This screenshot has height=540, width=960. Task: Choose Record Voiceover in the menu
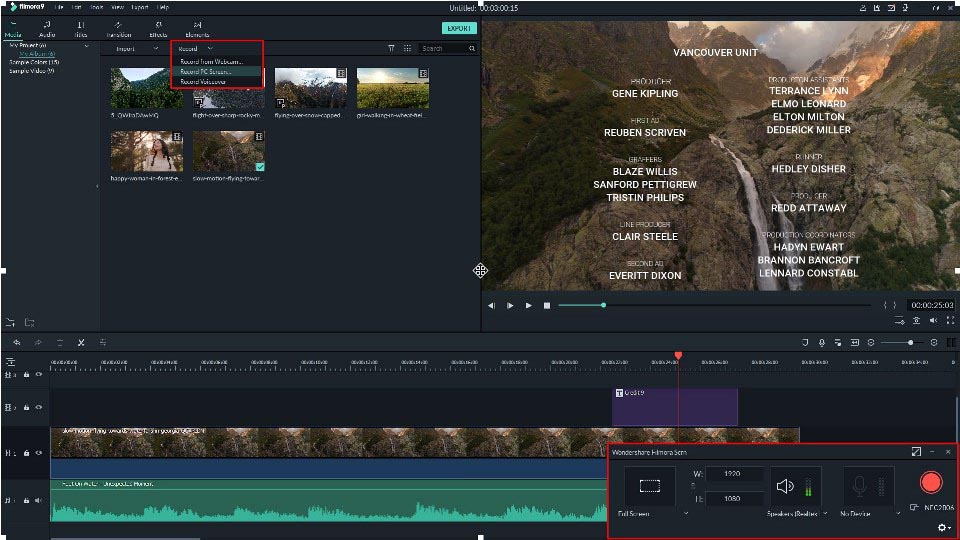click(x=203, y=81)
